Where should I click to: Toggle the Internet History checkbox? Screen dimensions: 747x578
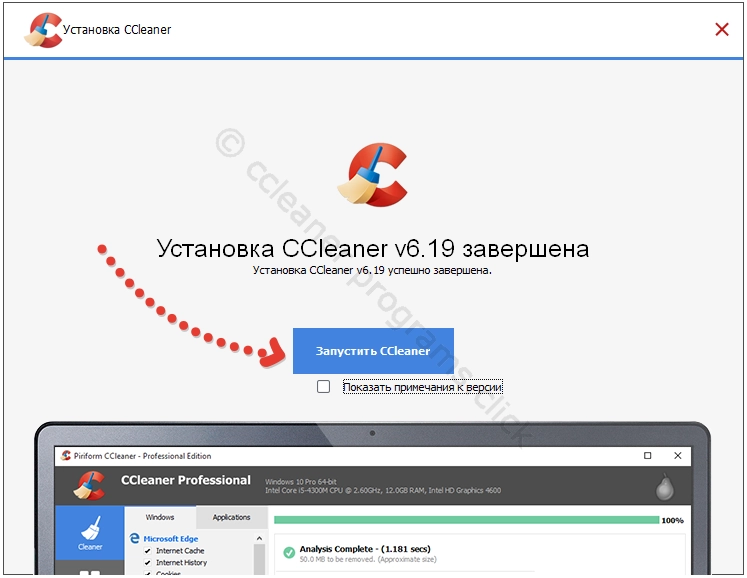tap(147, 563)
